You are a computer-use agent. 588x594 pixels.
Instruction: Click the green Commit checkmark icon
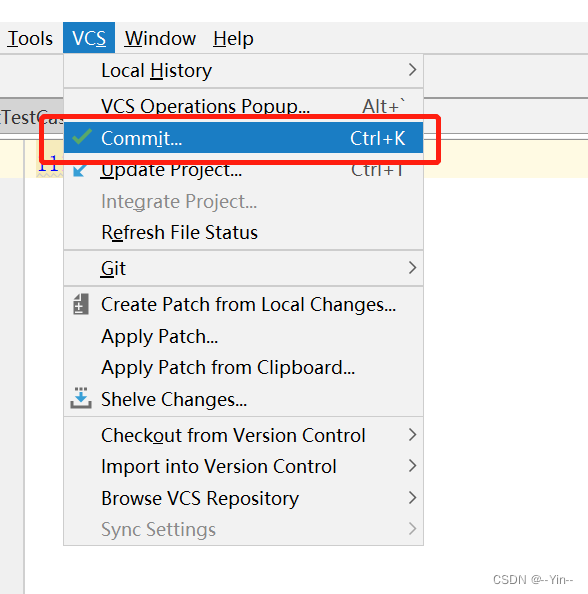pyautogui.click(x=81, y=137)
